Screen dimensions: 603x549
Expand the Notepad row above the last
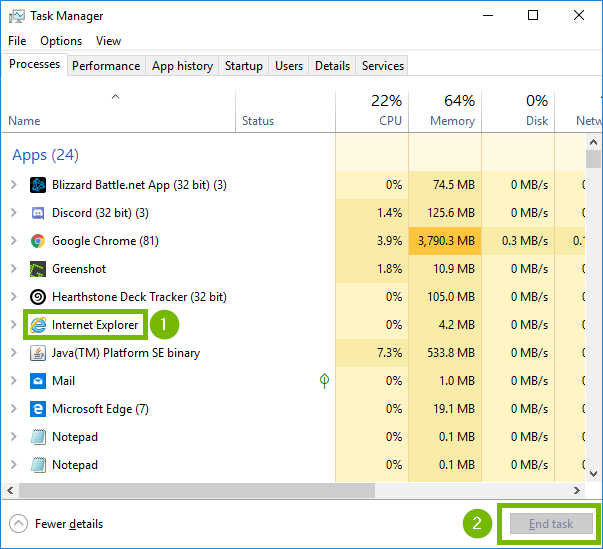(14, 436)
